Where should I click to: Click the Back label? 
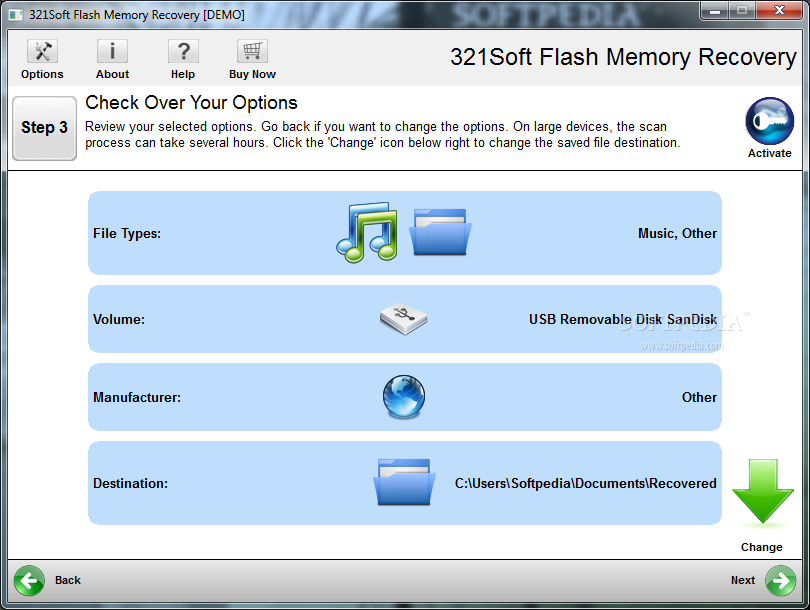pyautogui.click(x=68, y=581)
